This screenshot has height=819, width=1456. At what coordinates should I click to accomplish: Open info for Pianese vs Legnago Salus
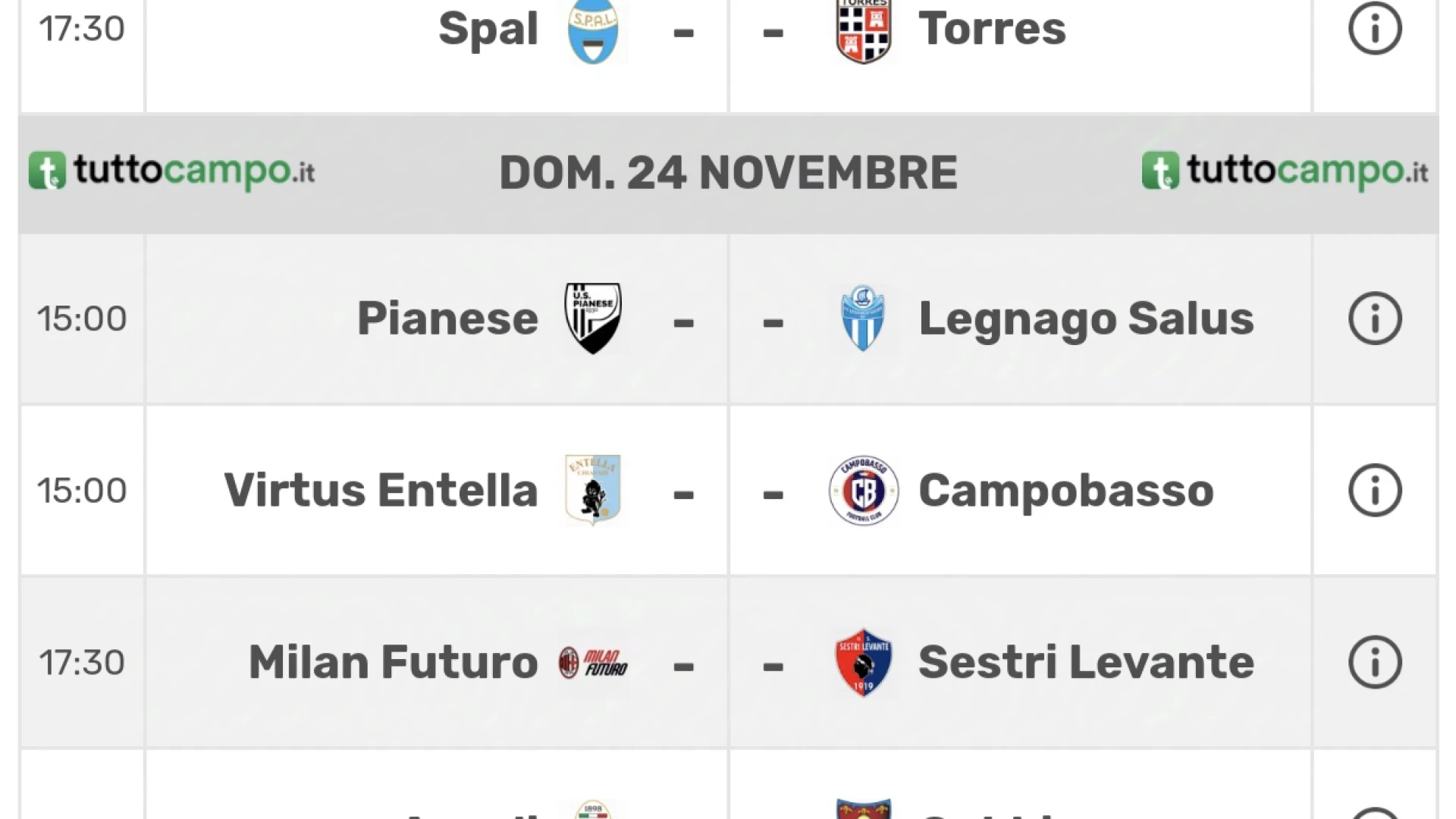pyautogui.click(x=1375, y=318)
